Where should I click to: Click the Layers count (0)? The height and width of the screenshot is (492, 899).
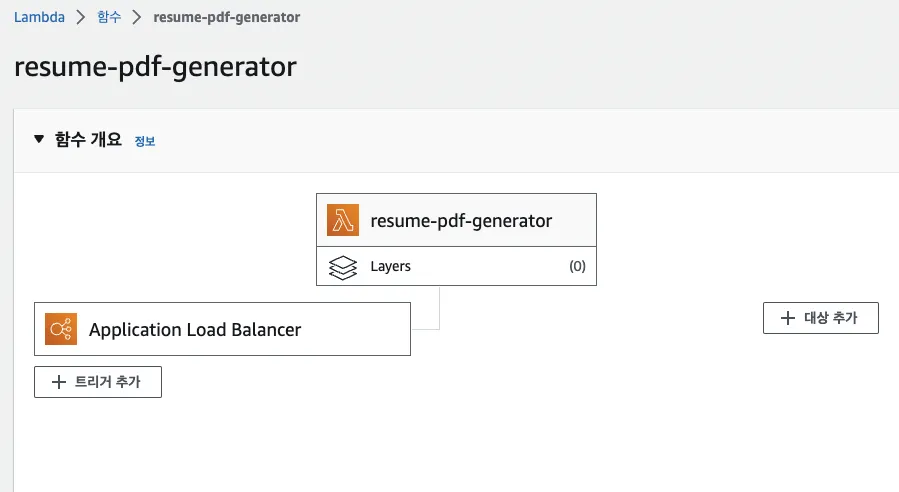point(577,267)
